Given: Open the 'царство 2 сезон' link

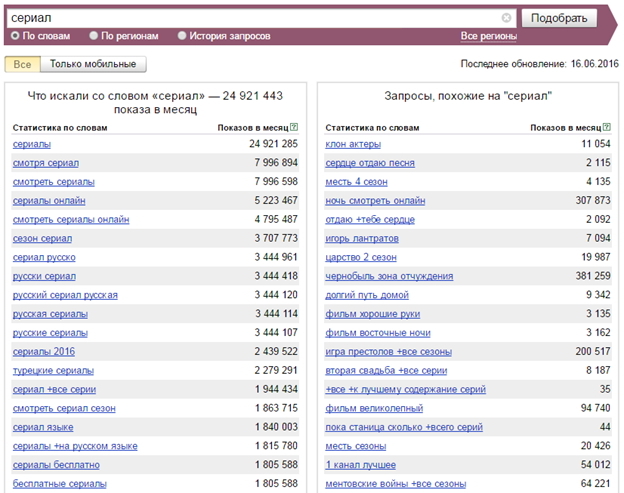Looking at the screenshot, I should pos(361,257).
